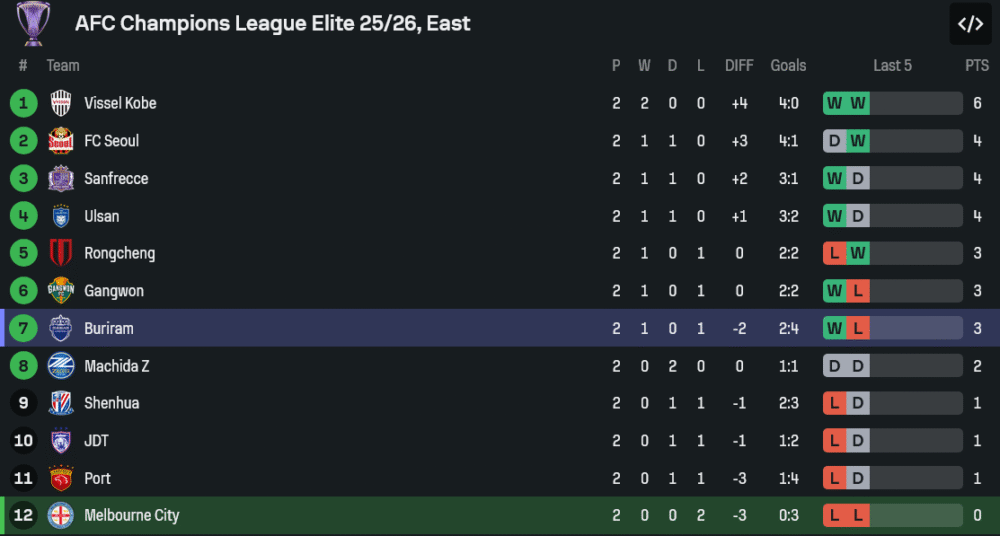Click the Vissel Kobe club crest
The height and width of the screenshot is (536, 1000).
(x=61, y=103)
